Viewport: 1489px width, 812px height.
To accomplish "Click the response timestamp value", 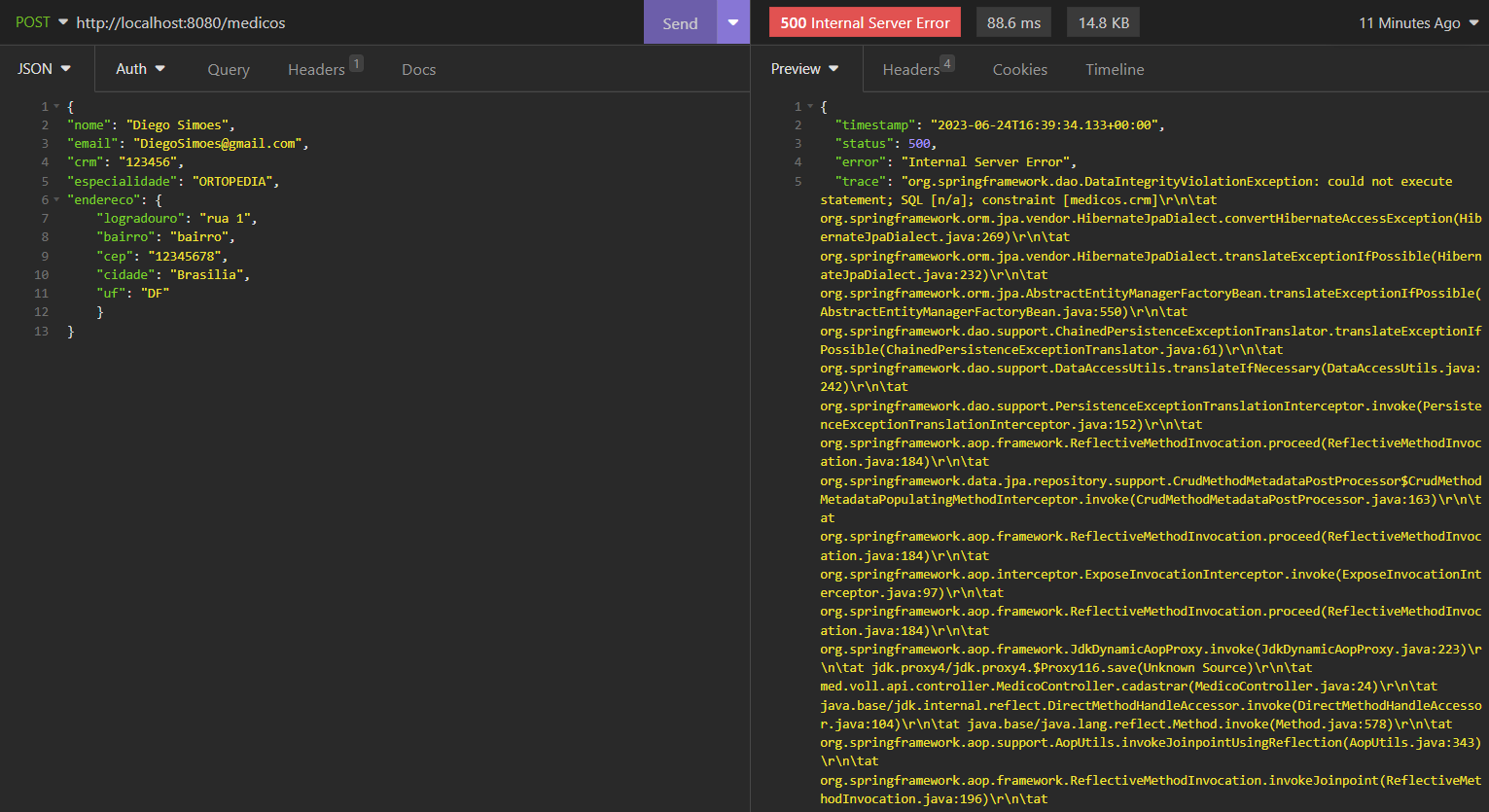I will tap(1044, 124).
